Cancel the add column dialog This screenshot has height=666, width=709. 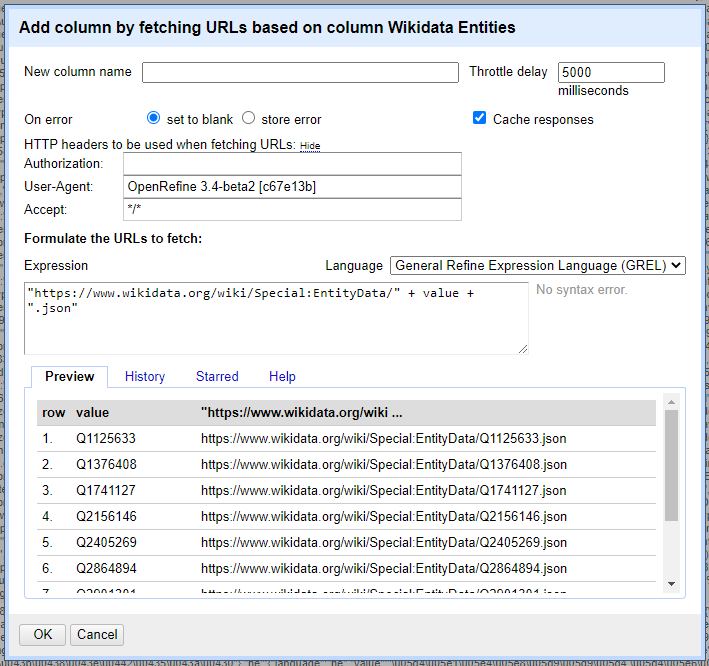(x=97, y=635)
